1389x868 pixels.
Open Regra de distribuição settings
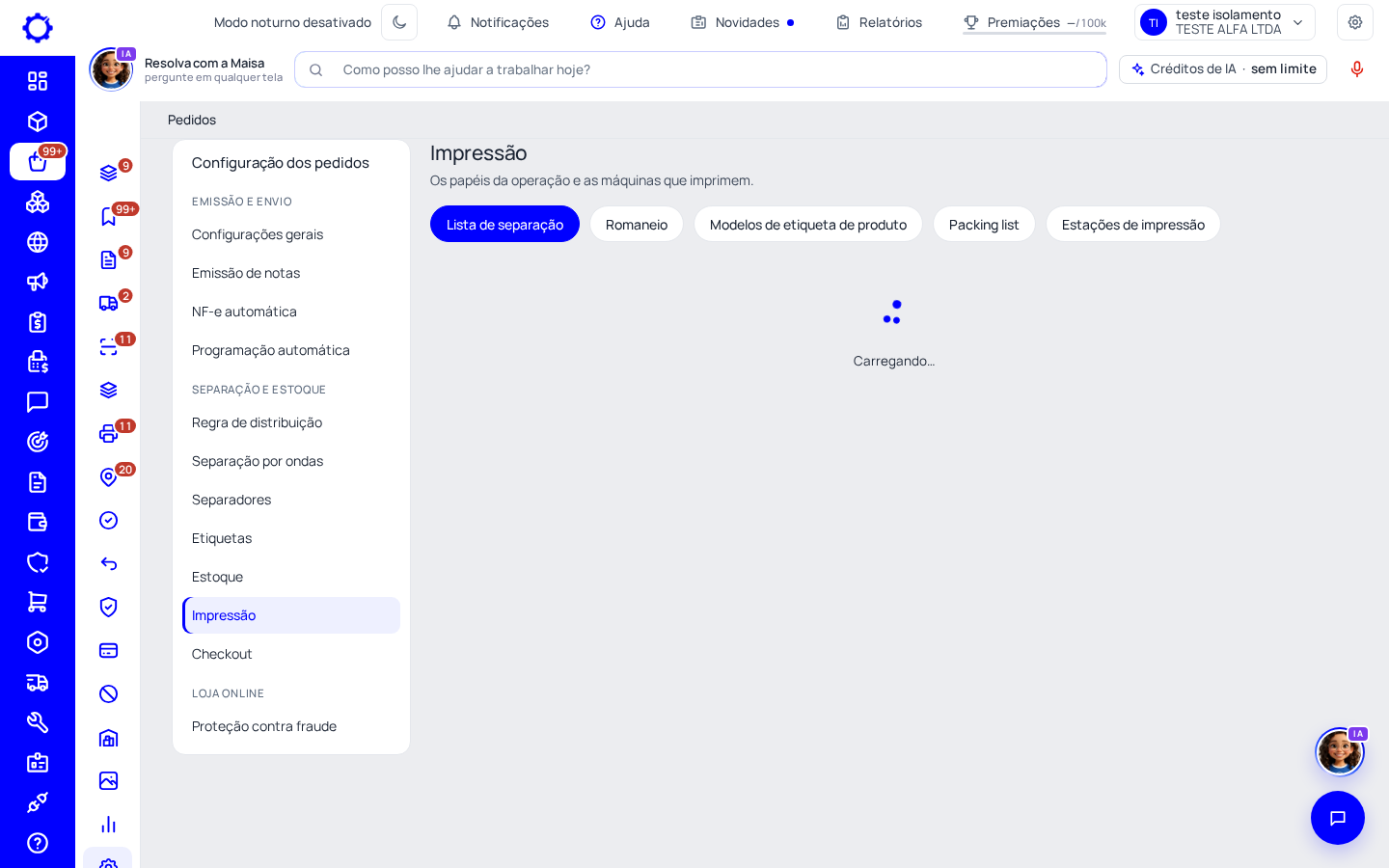[x=291, y=422]
